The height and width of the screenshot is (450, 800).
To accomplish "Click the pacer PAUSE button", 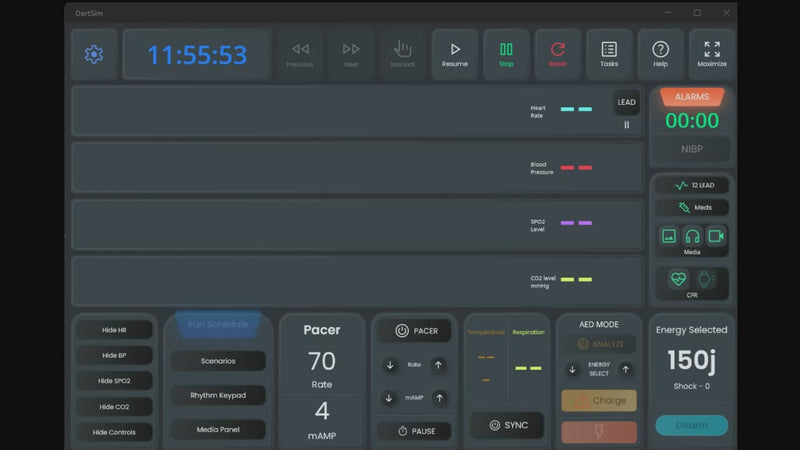I will click(415, 431).
